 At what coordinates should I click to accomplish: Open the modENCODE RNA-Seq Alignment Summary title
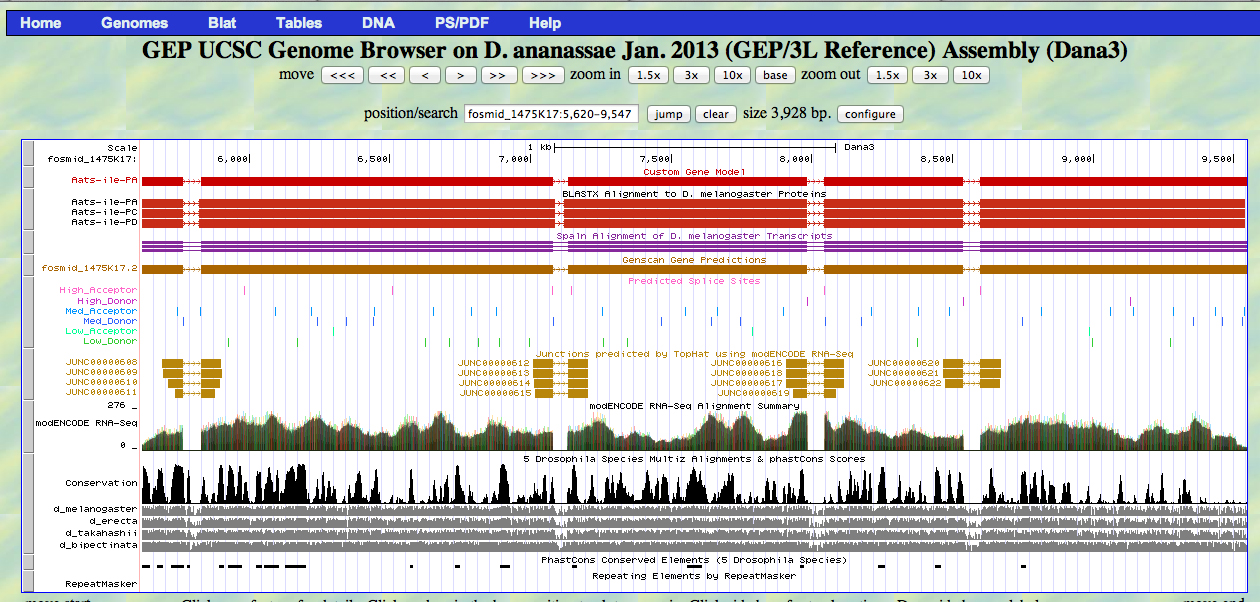pos(694,405)
